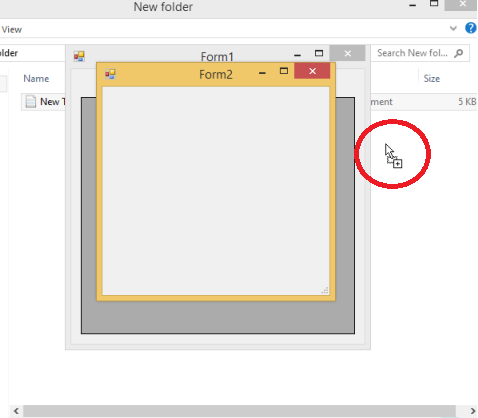
Task: Open Explorer help question mark icon
Action: [471, 28]
